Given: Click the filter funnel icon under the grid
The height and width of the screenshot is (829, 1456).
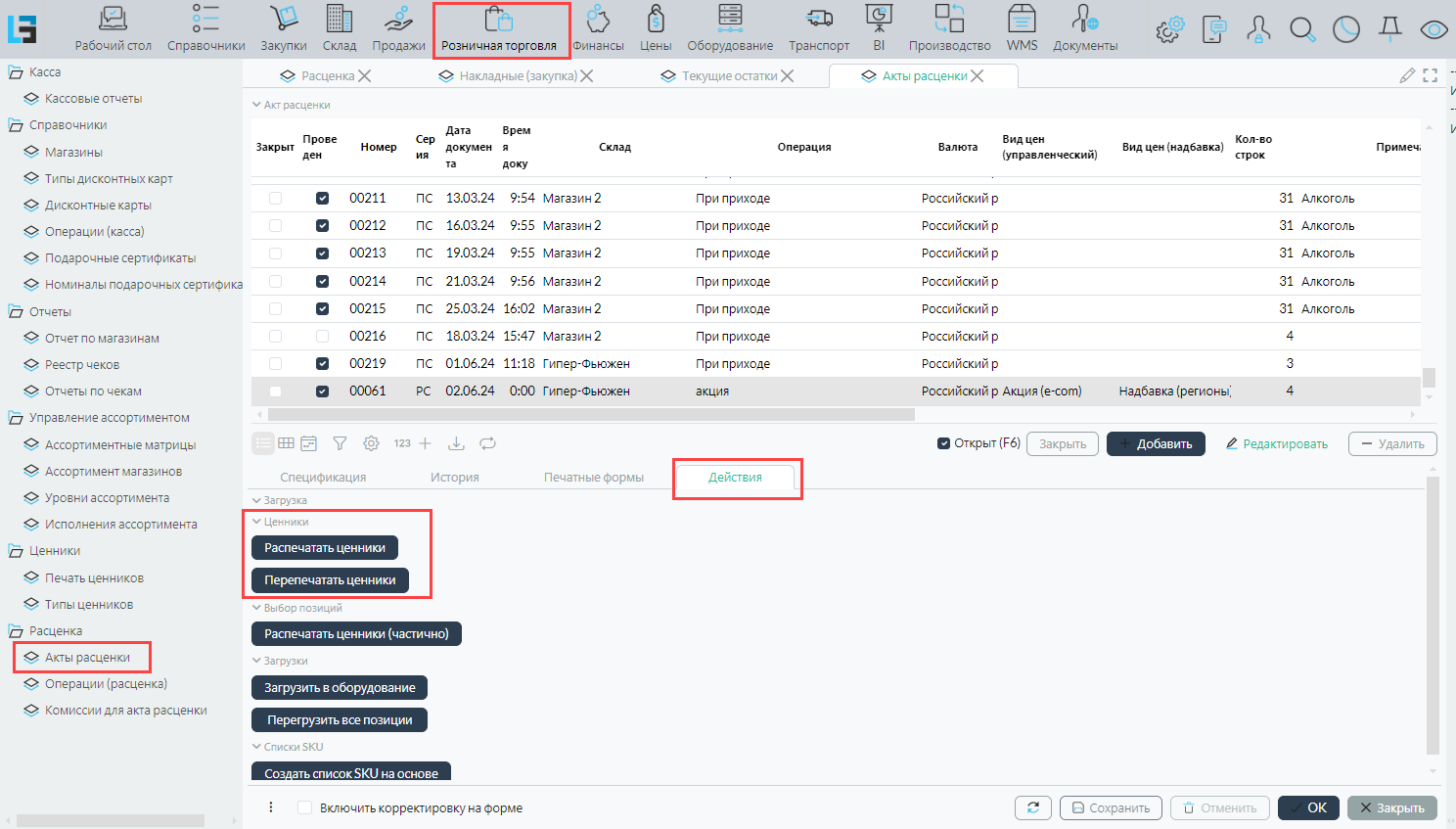Looking at the screenshot, I should 340,443.
